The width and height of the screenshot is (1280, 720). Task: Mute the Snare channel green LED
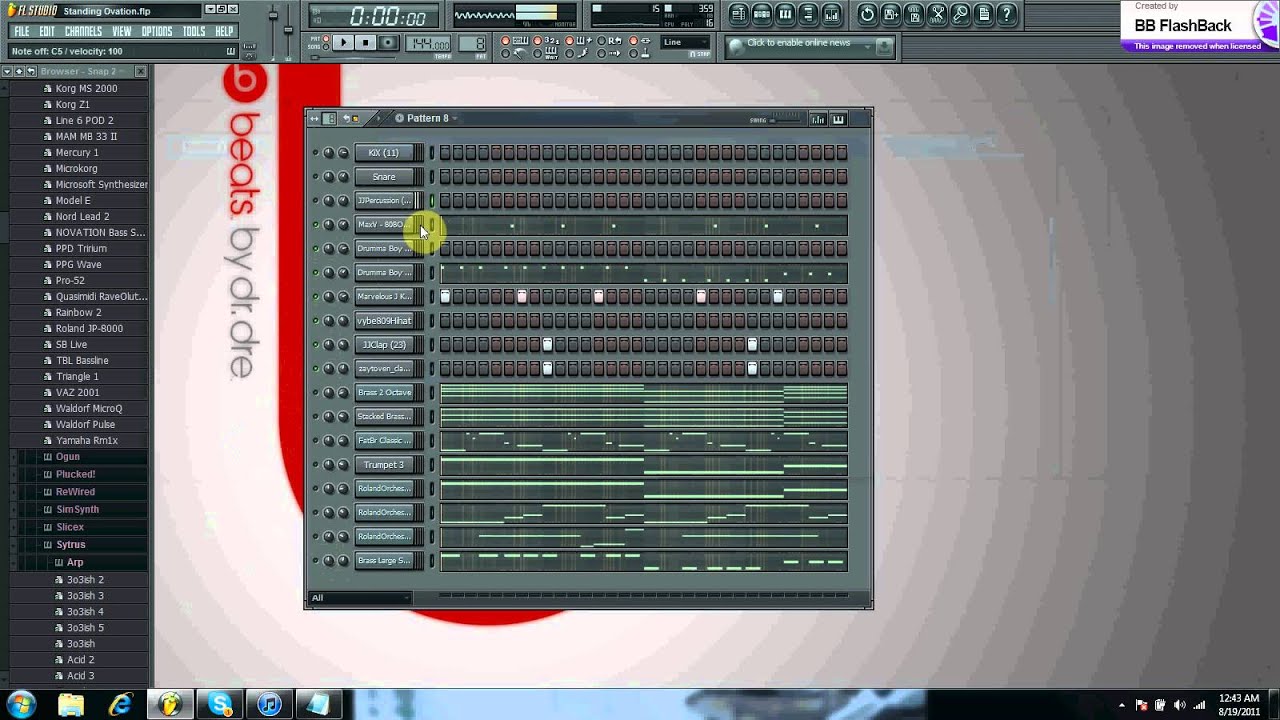pyautogui.click(x=315, y=177)
